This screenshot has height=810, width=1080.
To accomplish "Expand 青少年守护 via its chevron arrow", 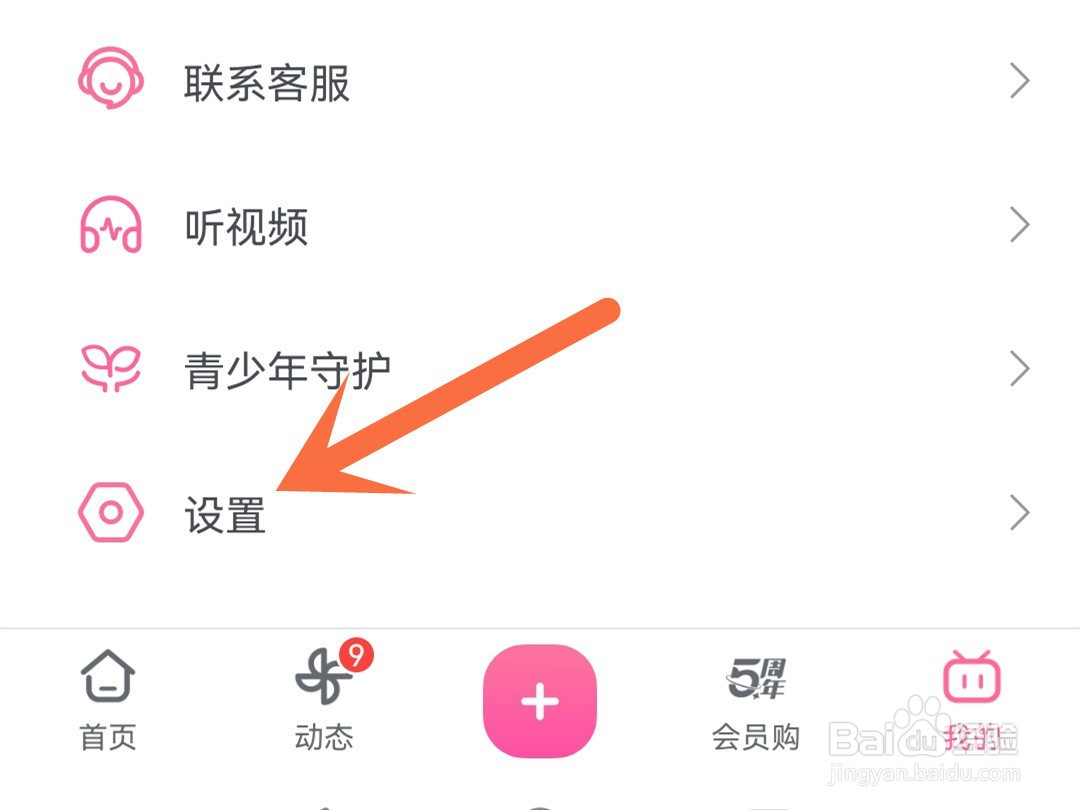I will point(1019,368).
